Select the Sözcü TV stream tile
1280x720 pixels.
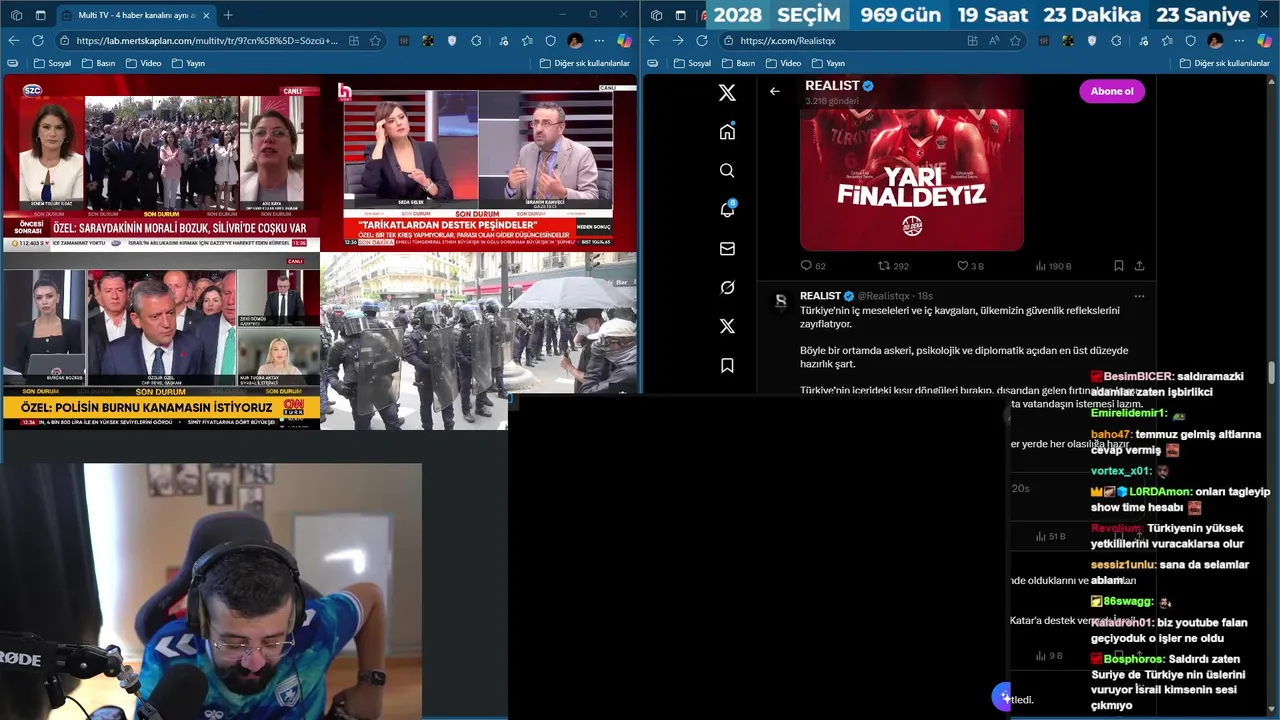coord(161,165)
